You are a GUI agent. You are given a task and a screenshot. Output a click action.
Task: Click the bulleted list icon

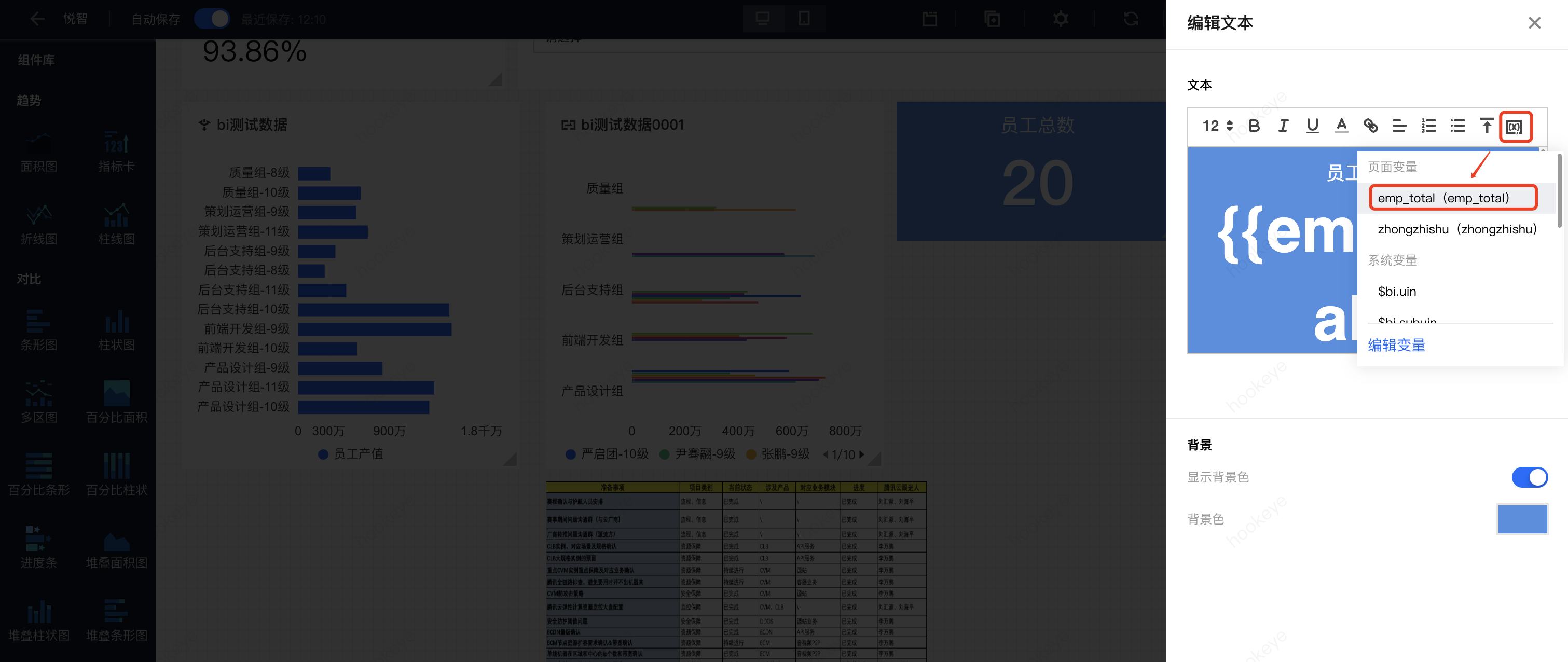pos(1457,126)
